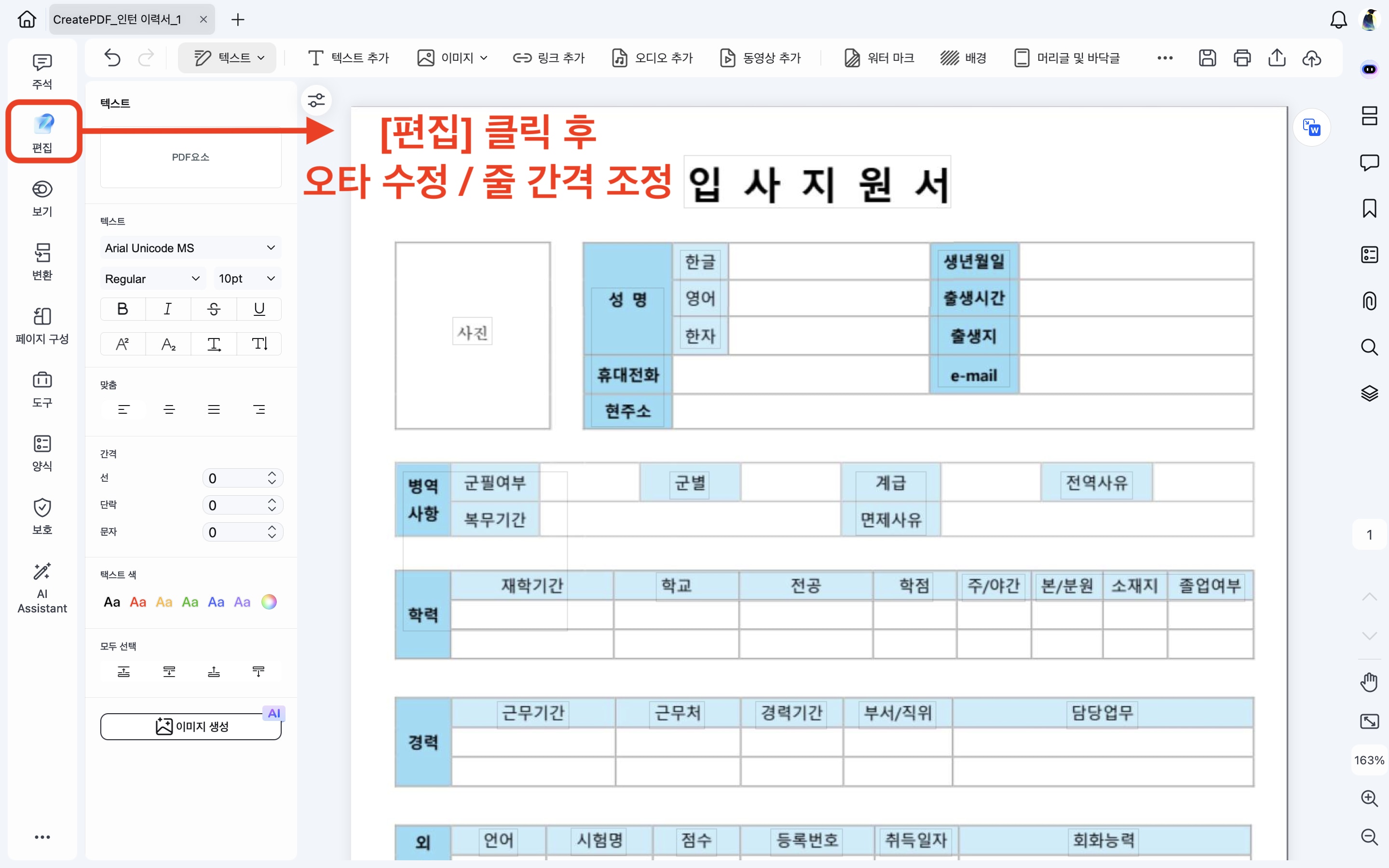
Task: Select the hand pan tool
Action: coord(1369,682)
